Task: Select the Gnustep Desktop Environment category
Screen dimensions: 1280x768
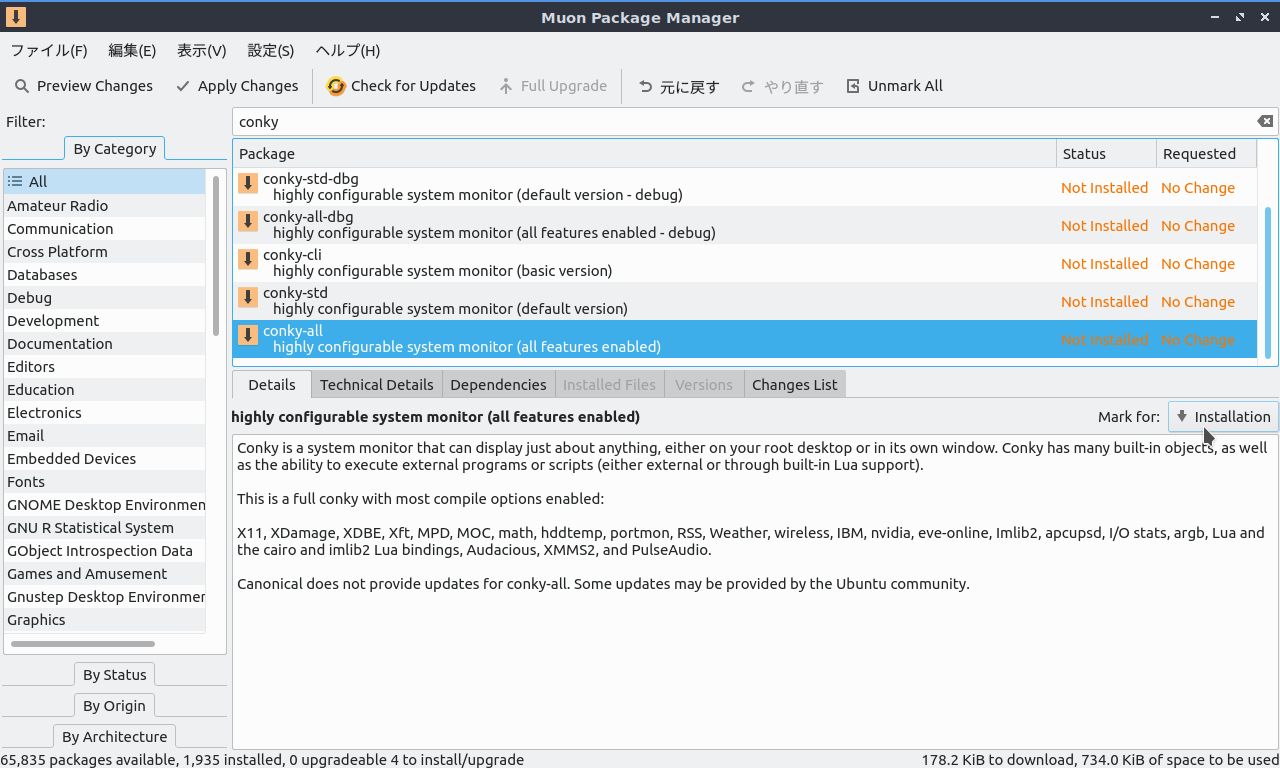Action: [x=105, y=596]
